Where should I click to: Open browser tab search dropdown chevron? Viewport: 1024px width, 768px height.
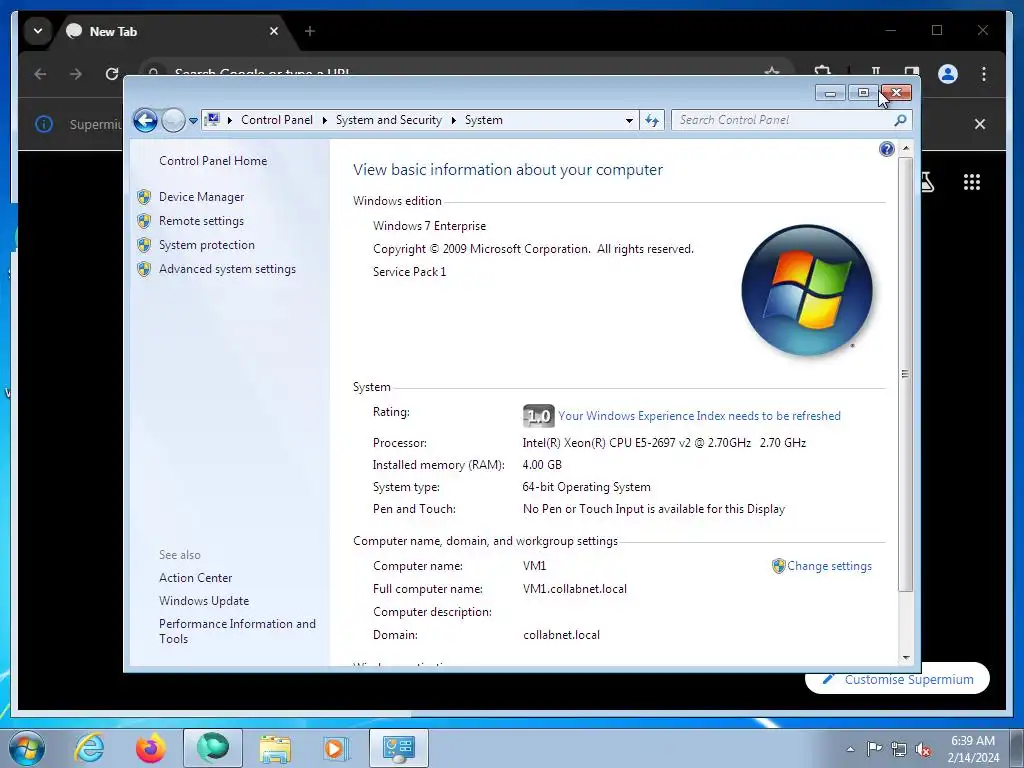pos(38,31)
